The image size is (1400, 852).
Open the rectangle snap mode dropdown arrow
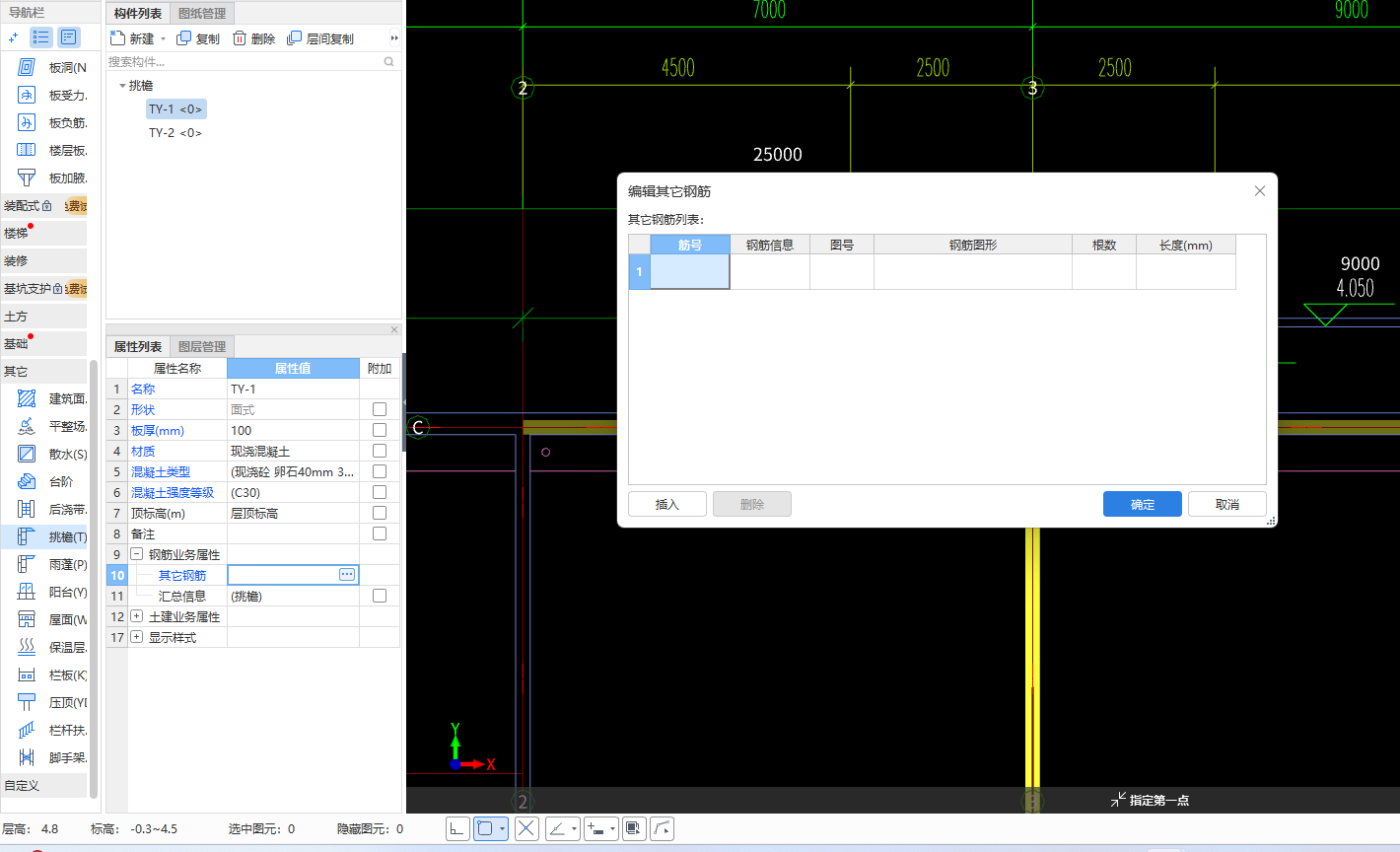tap(502, 829)
